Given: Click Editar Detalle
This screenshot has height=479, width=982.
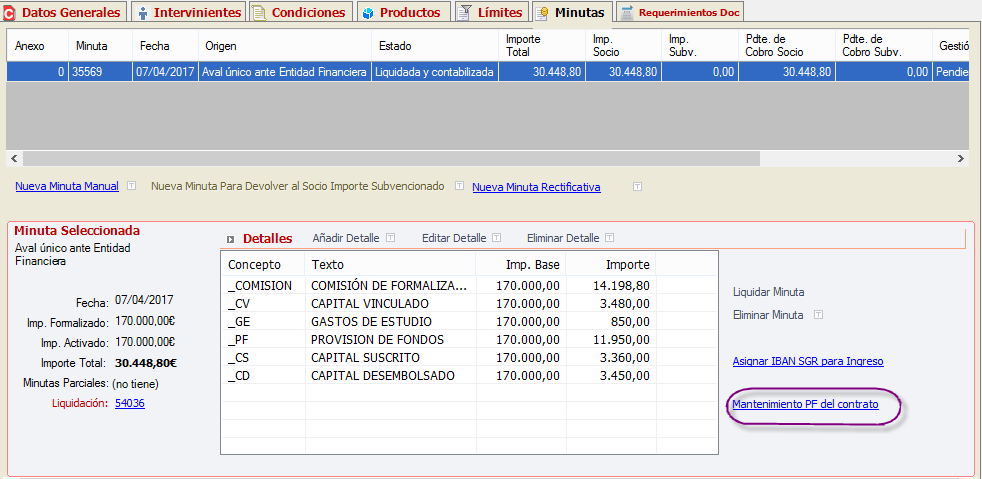Looking at the screenshot, I should tap(454, 238).
